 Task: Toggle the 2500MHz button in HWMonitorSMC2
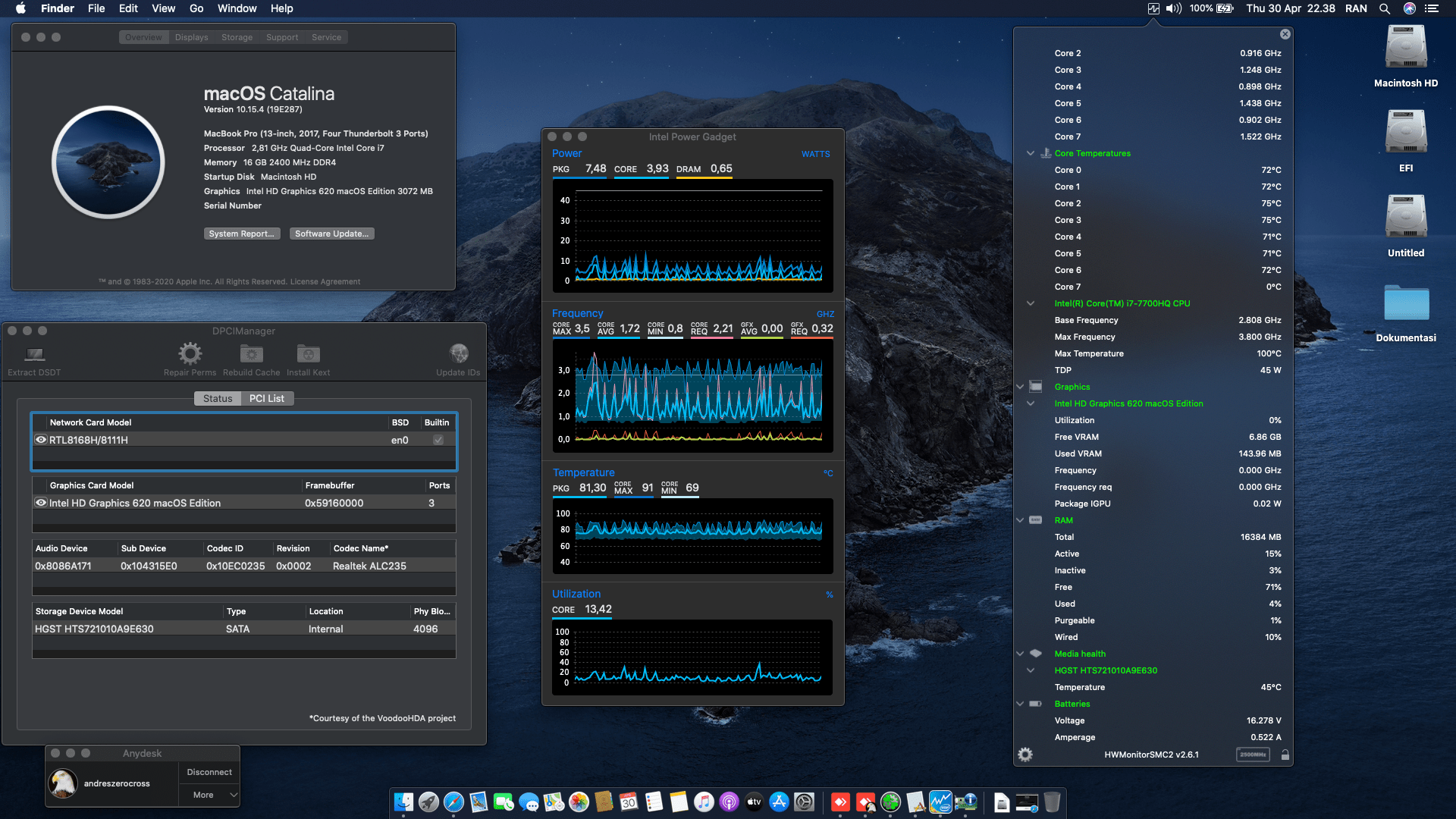tap(1253, 755)
